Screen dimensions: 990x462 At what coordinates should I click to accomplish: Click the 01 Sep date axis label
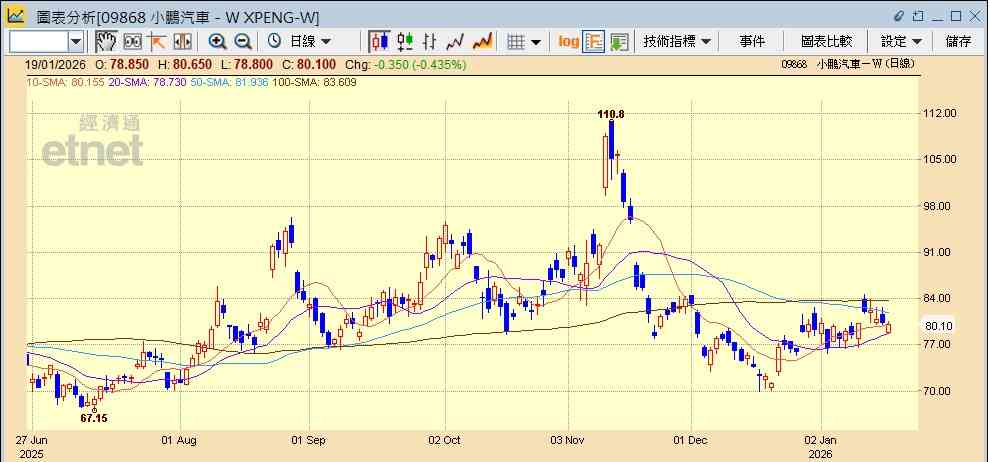point(309,440)
